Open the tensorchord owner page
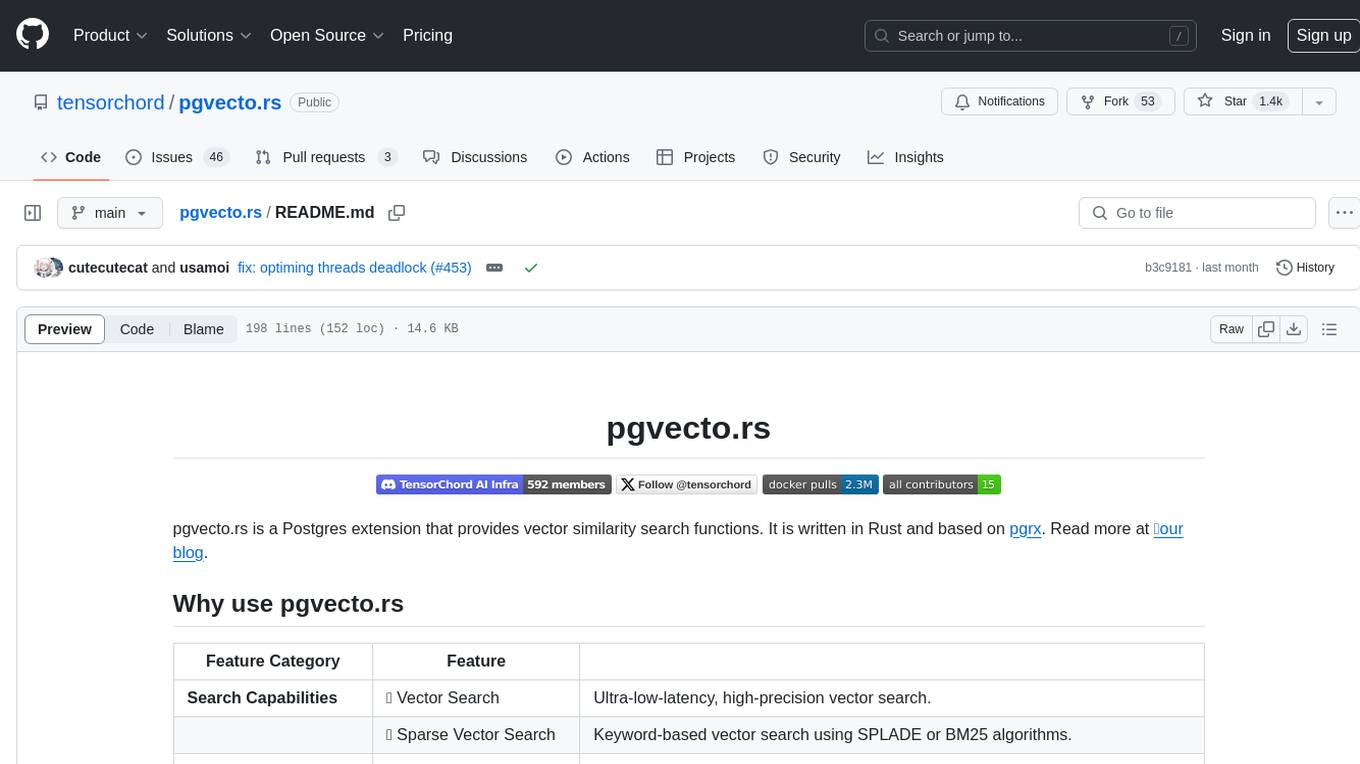Screen dimensions: 1360x764 tap(110, 102)
